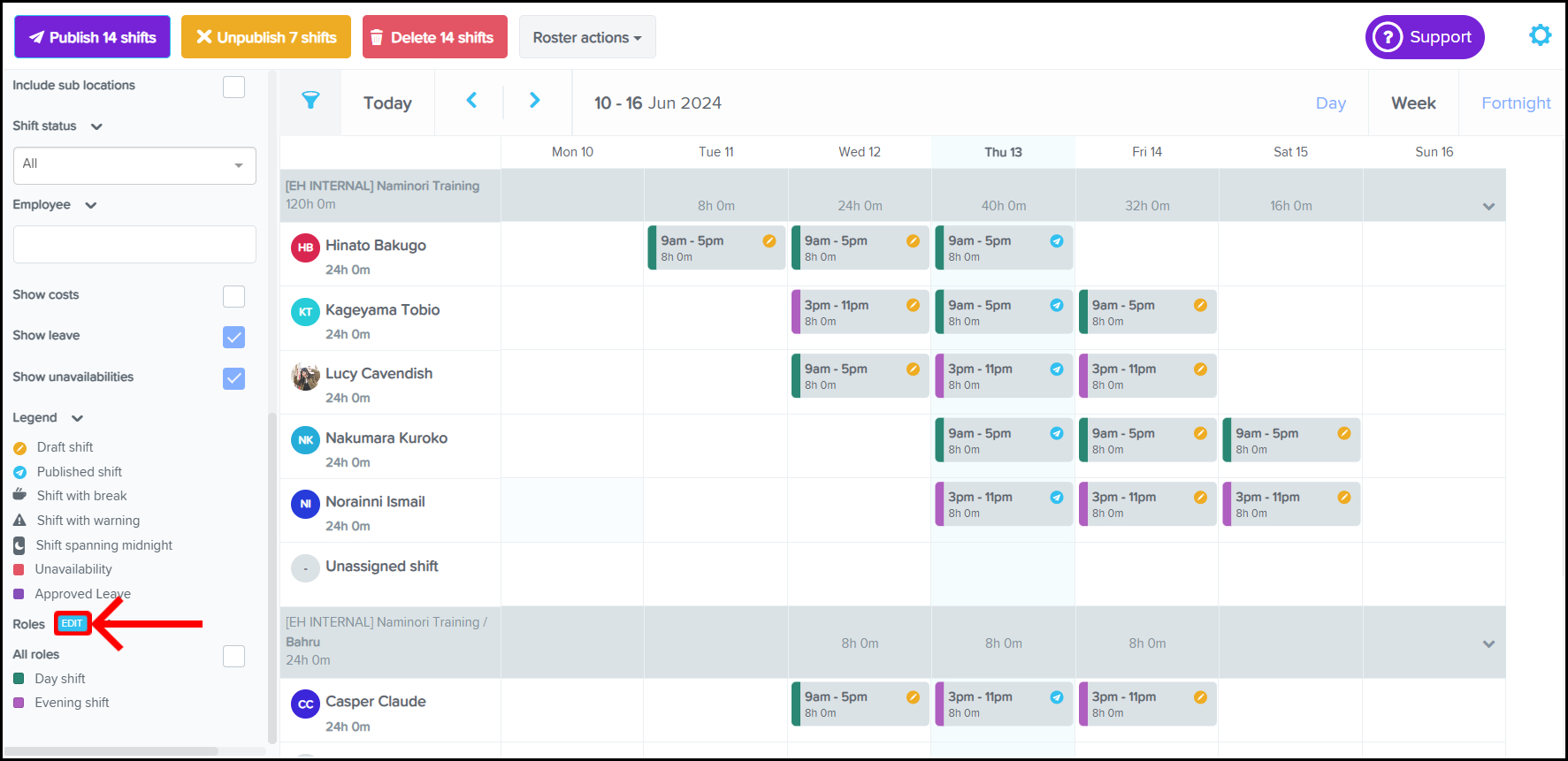Click the published icon on Hinato's Thursday shift

tap(1056, 241)
